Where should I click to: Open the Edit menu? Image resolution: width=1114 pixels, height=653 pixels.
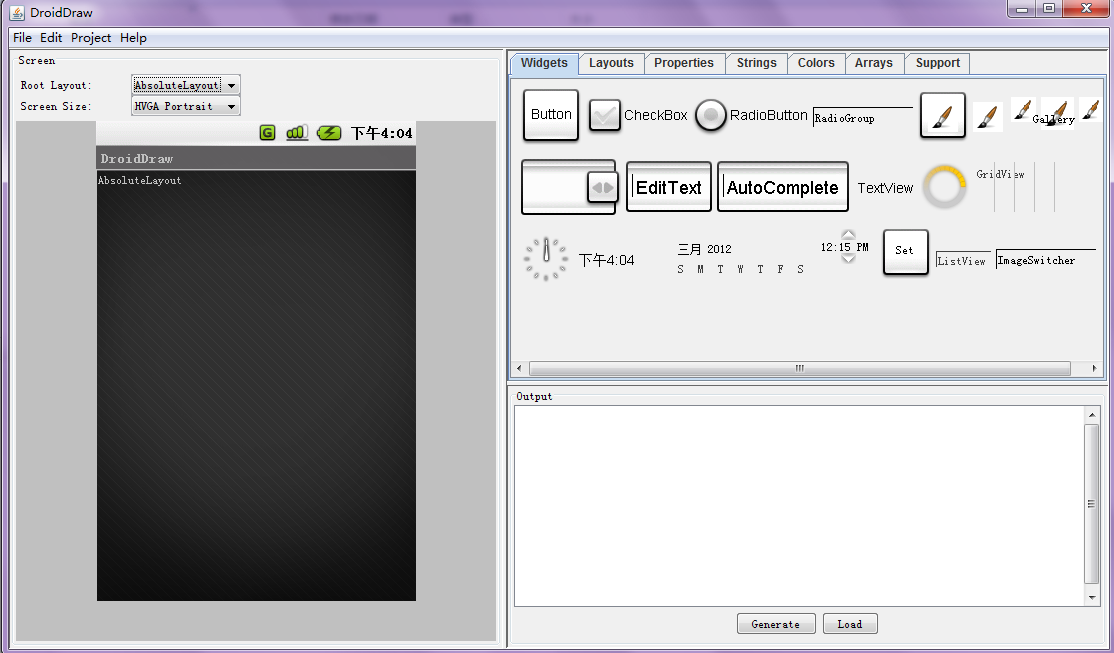(51, 38)
